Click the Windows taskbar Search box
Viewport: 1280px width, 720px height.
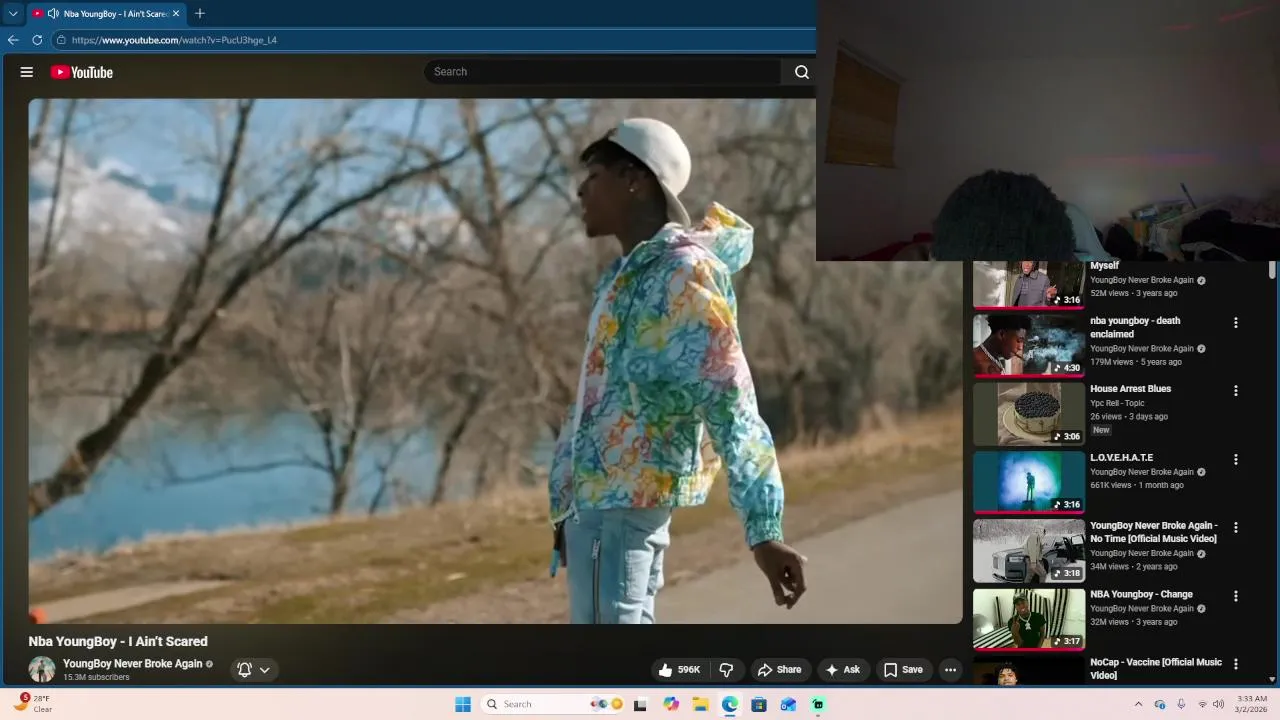coord(554,704)
